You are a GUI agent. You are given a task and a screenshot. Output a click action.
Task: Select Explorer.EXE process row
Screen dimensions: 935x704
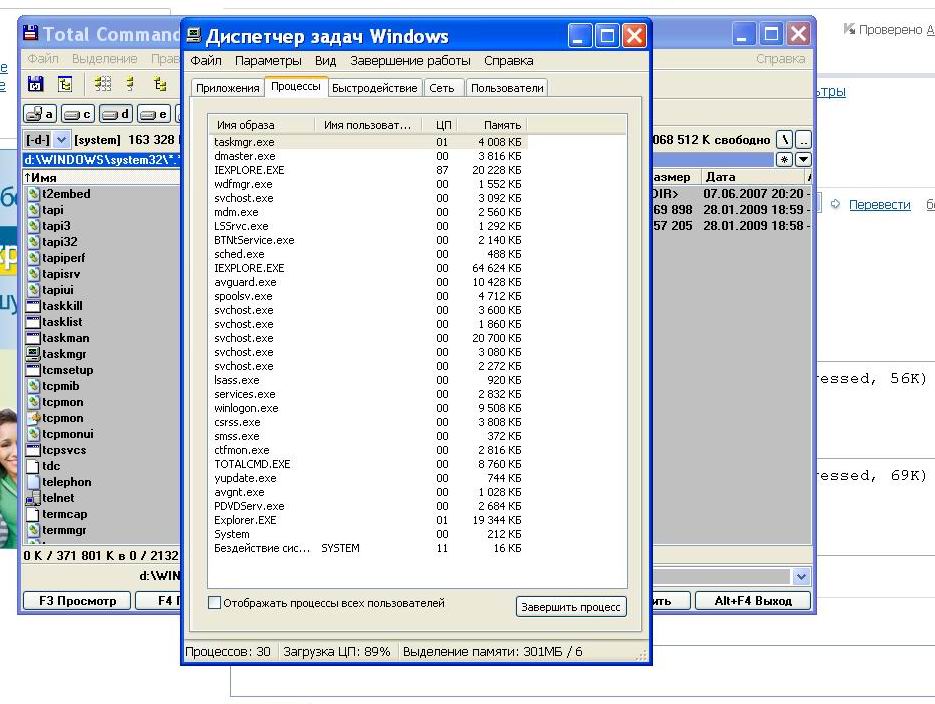pos(369,520)
